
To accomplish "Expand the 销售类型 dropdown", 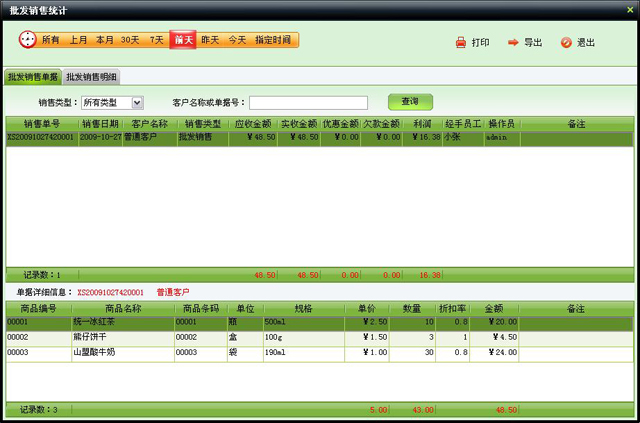I will tap(138, 102).
